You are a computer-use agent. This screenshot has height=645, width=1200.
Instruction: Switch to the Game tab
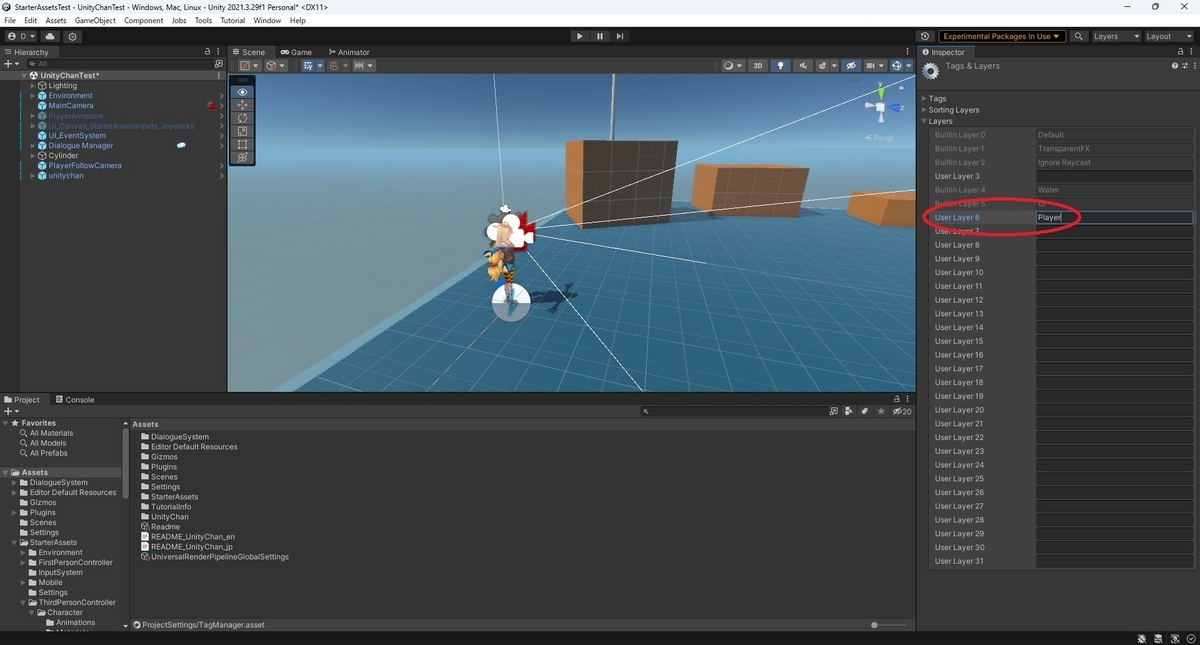coord(296,52)
